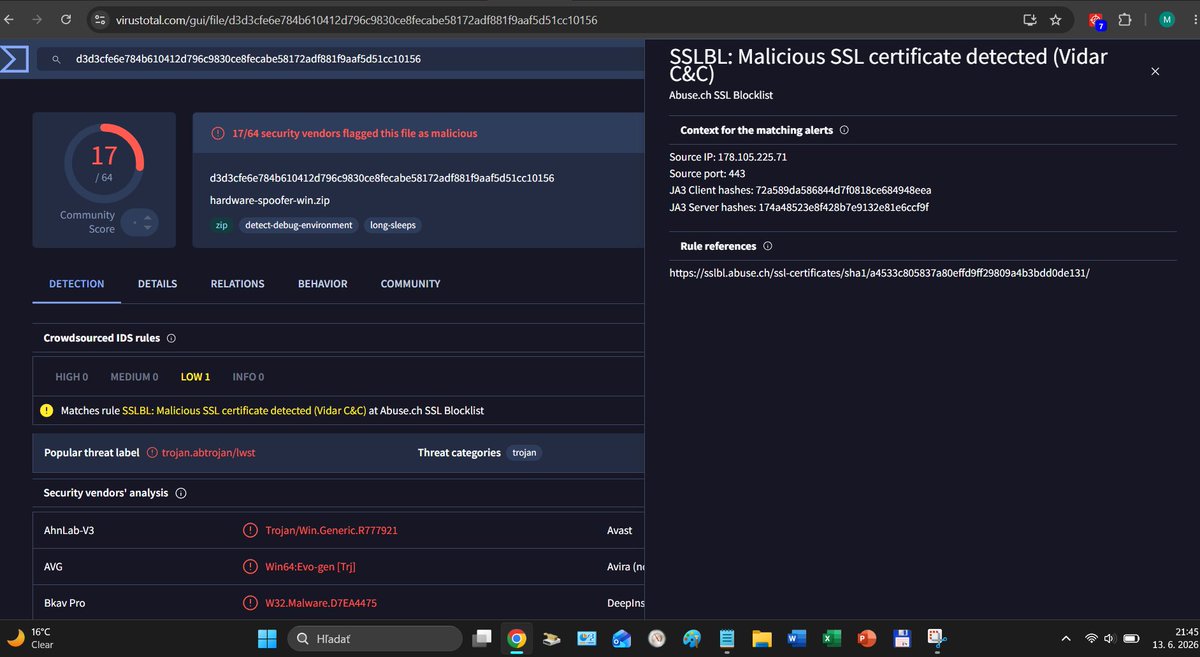Click the file hash under the malicious banner
Screen dimensions: 1200x657
(382, 177)
